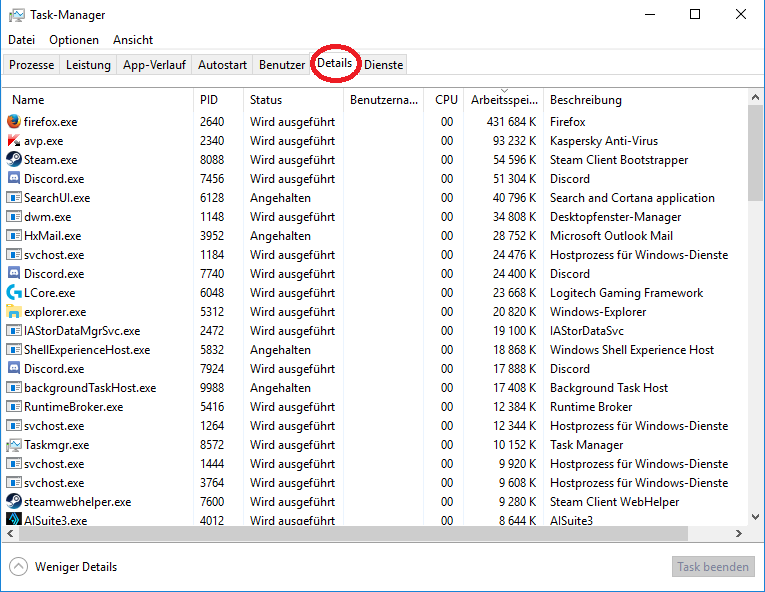Open the Ansicht menu
This screenshot has width=765, height=592.
tap(133, 40)
